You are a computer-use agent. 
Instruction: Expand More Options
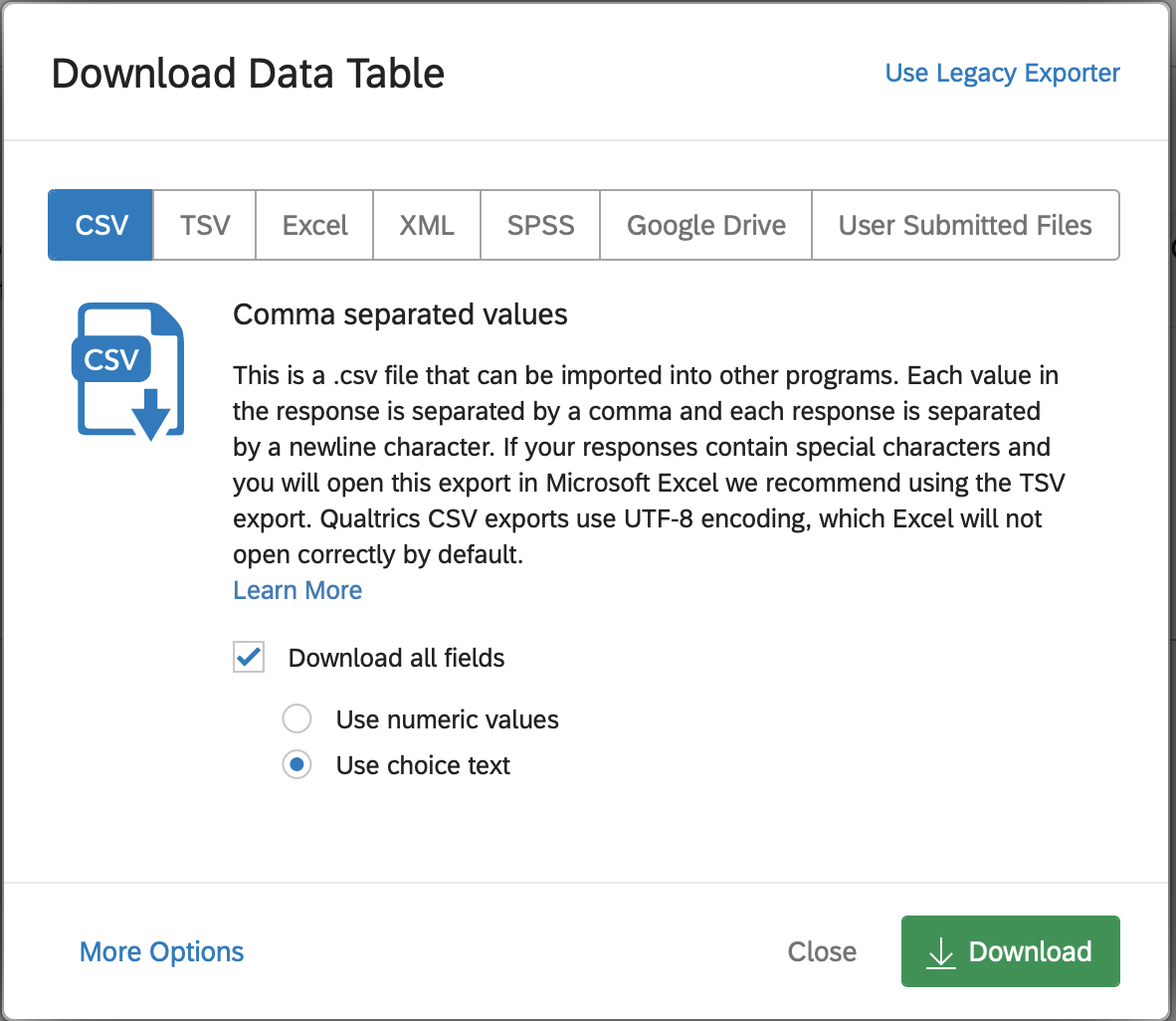162,951
